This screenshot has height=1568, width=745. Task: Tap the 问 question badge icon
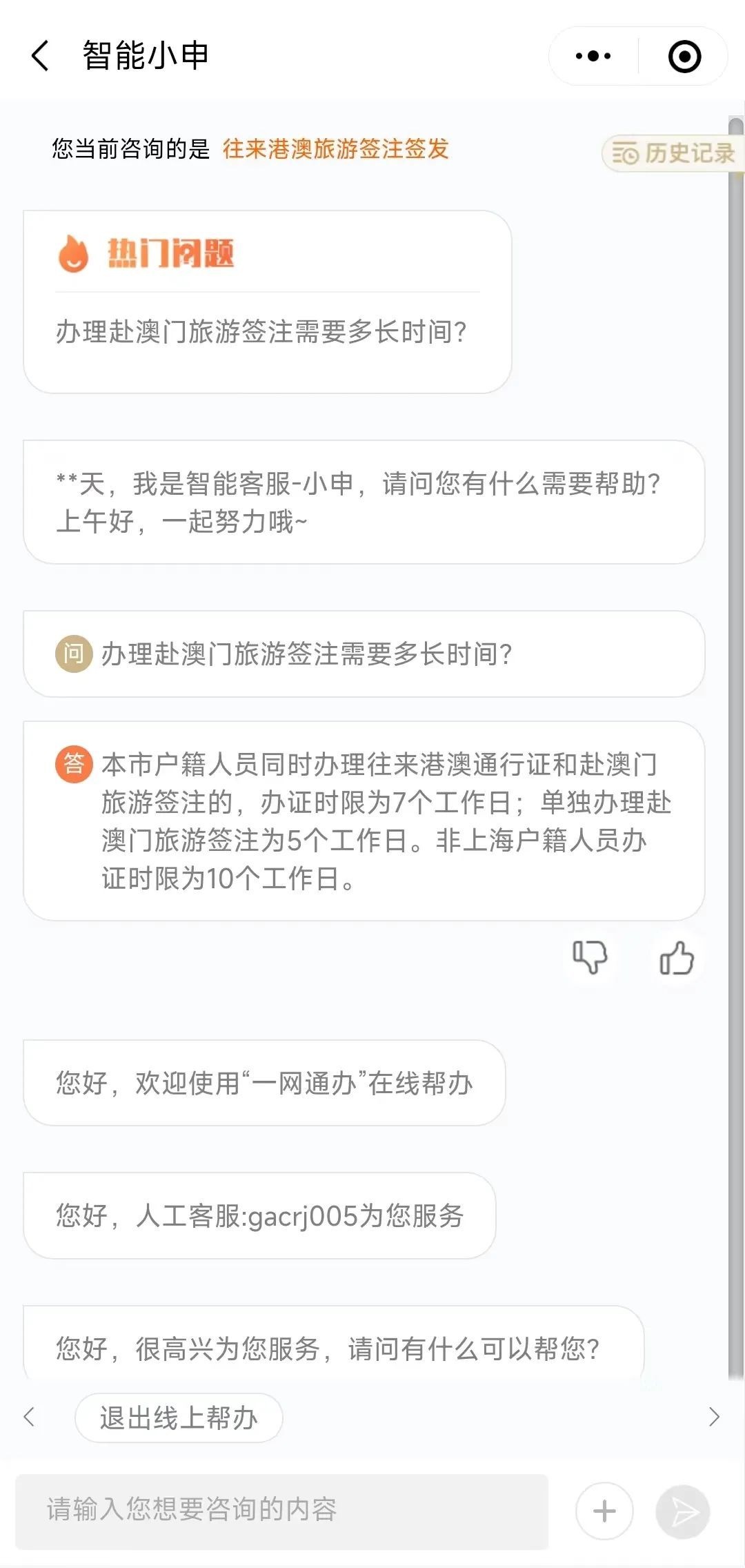74,654
